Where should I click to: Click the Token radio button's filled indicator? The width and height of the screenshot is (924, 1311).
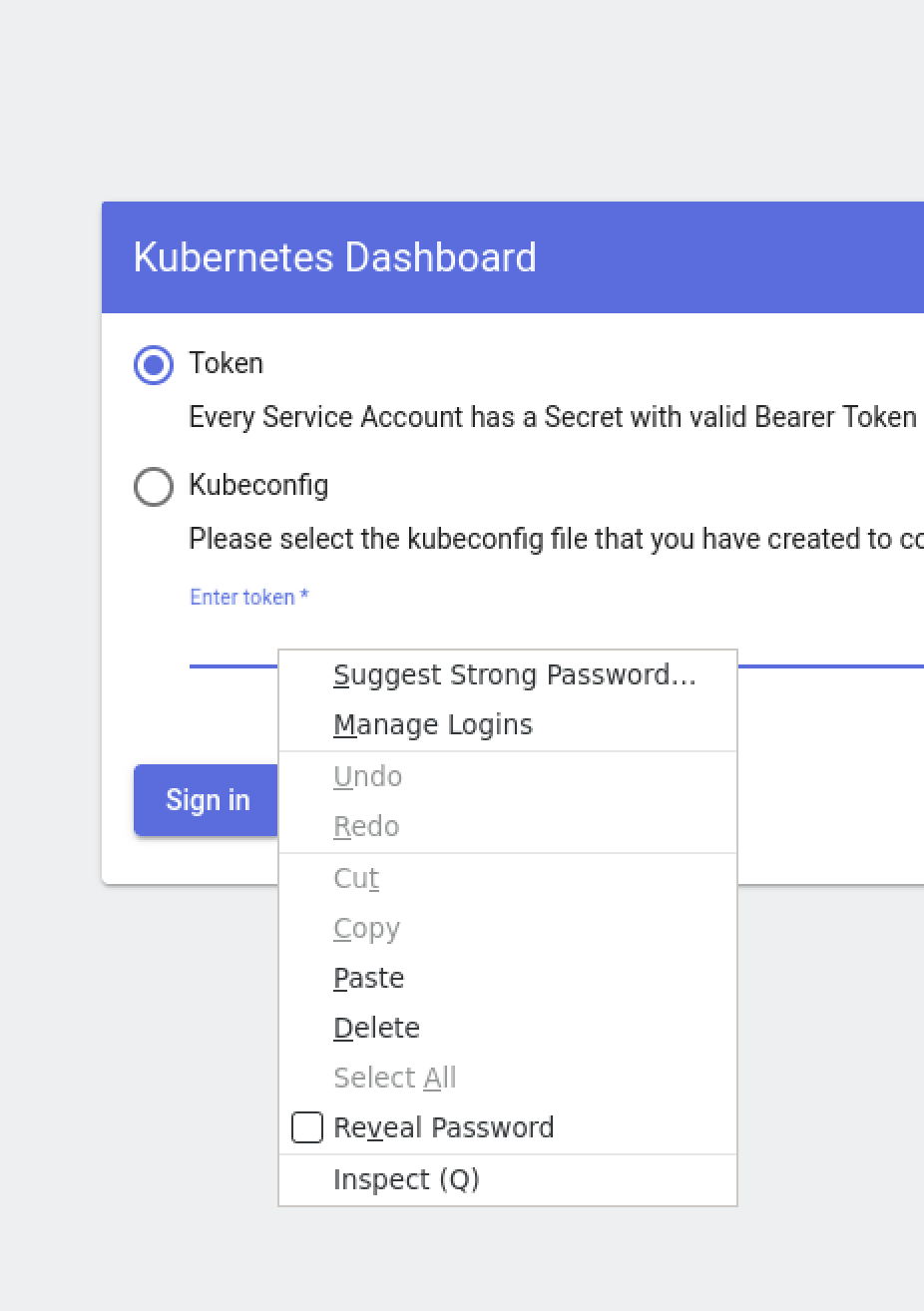point(153,365)
